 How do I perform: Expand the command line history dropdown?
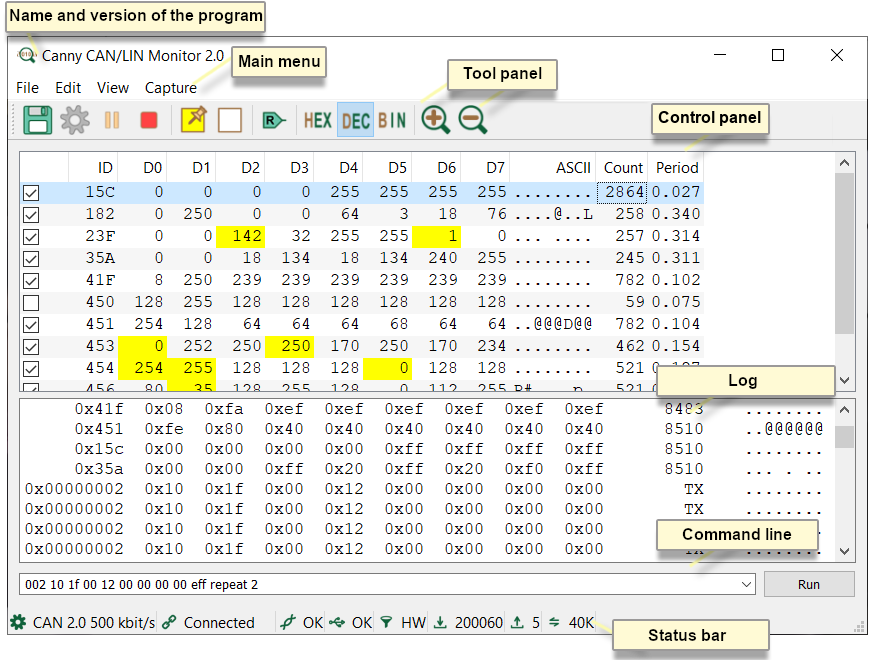[746, 584]
